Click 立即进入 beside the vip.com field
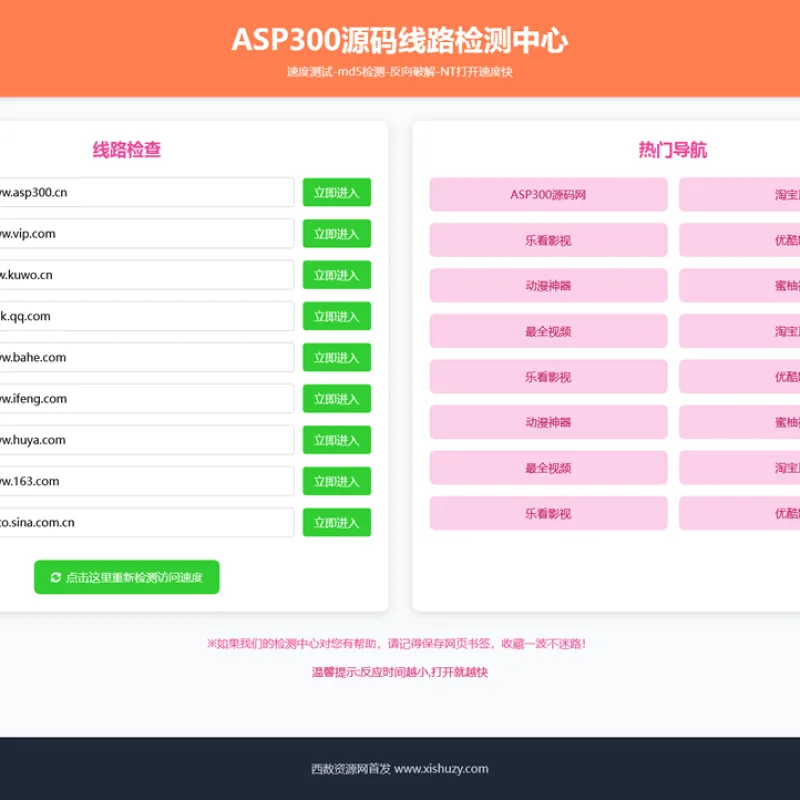 point(337,234)
